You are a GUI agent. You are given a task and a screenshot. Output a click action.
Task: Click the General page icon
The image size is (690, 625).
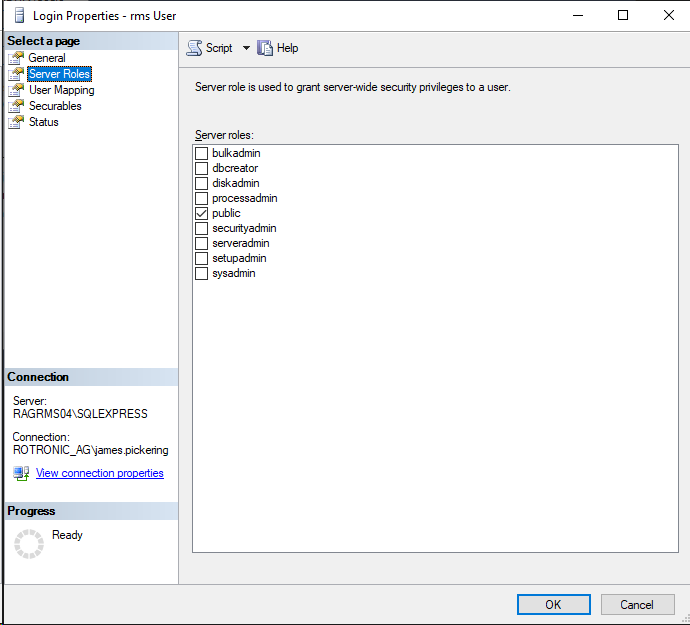(16, 58)
